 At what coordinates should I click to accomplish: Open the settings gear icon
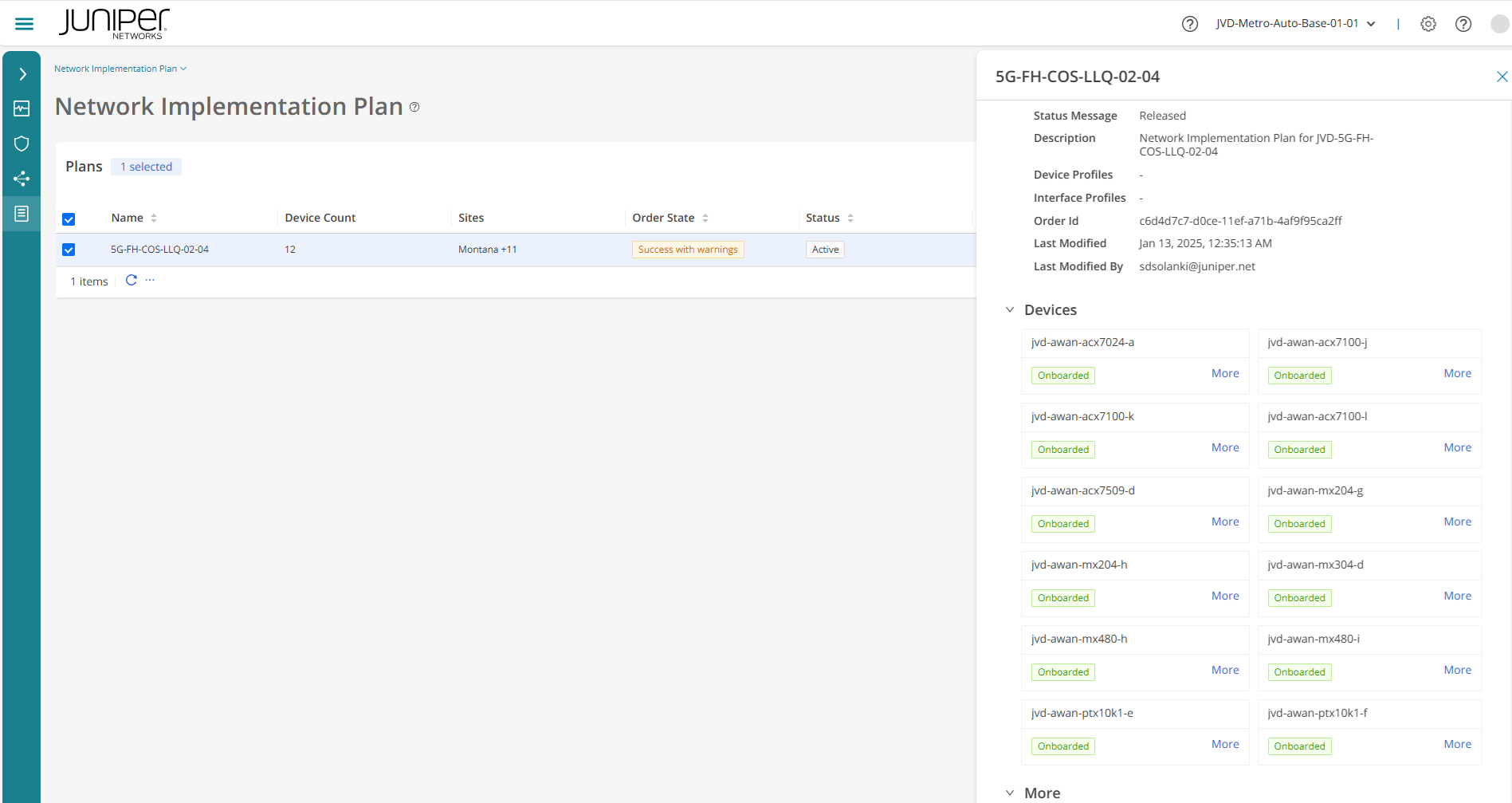click(x=1428, y=24)
